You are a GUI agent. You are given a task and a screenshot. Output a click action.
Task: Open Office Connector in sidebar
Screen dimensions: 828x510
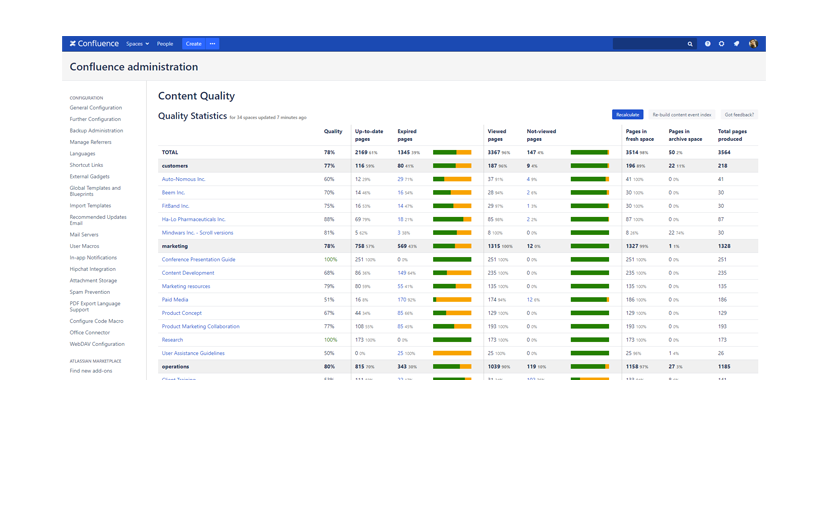pos(90,333)
